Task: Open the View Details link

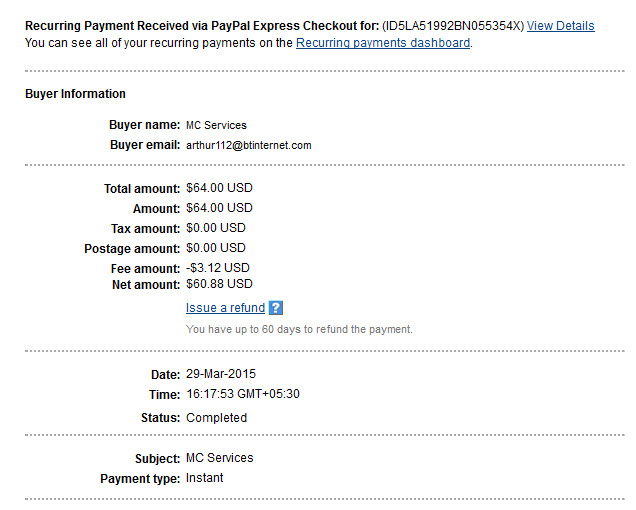Action: pos(561,26)
